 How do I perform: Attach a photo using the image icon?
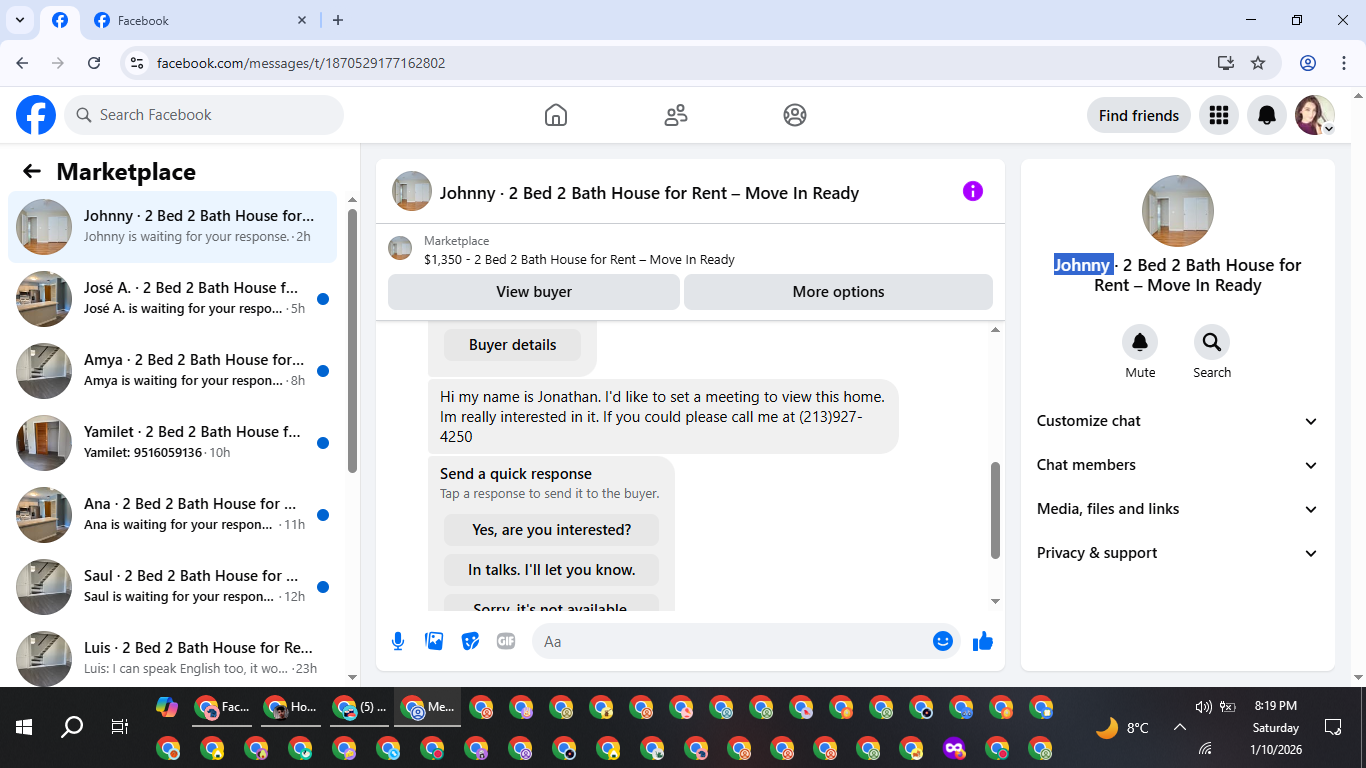pyautogui.click(x=434, y=641)
